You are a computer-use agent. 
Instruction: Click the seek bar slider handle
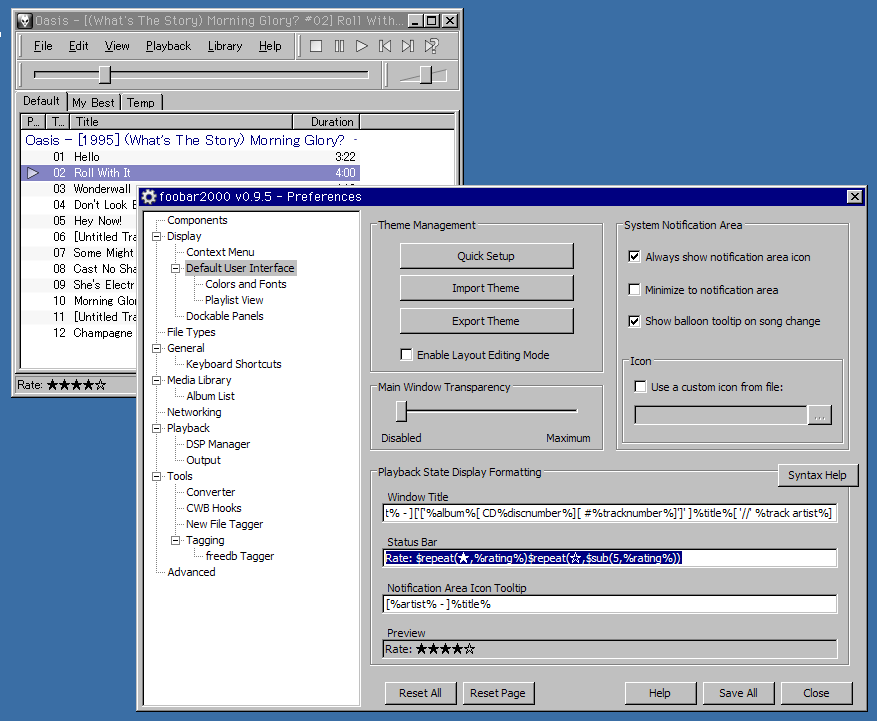click(105, 74)
